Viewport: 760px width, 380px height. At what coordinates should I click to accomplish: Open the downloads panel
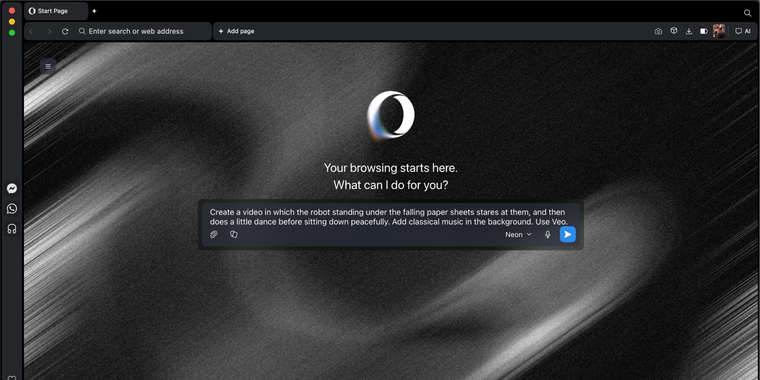tap(689, 31)
